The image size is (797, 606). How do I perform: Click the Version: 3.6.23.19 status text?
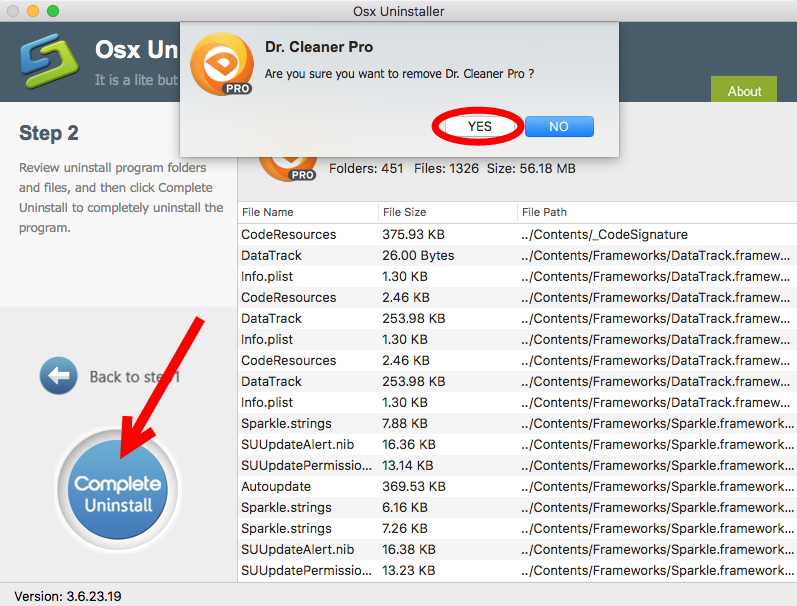pos(68,596)
